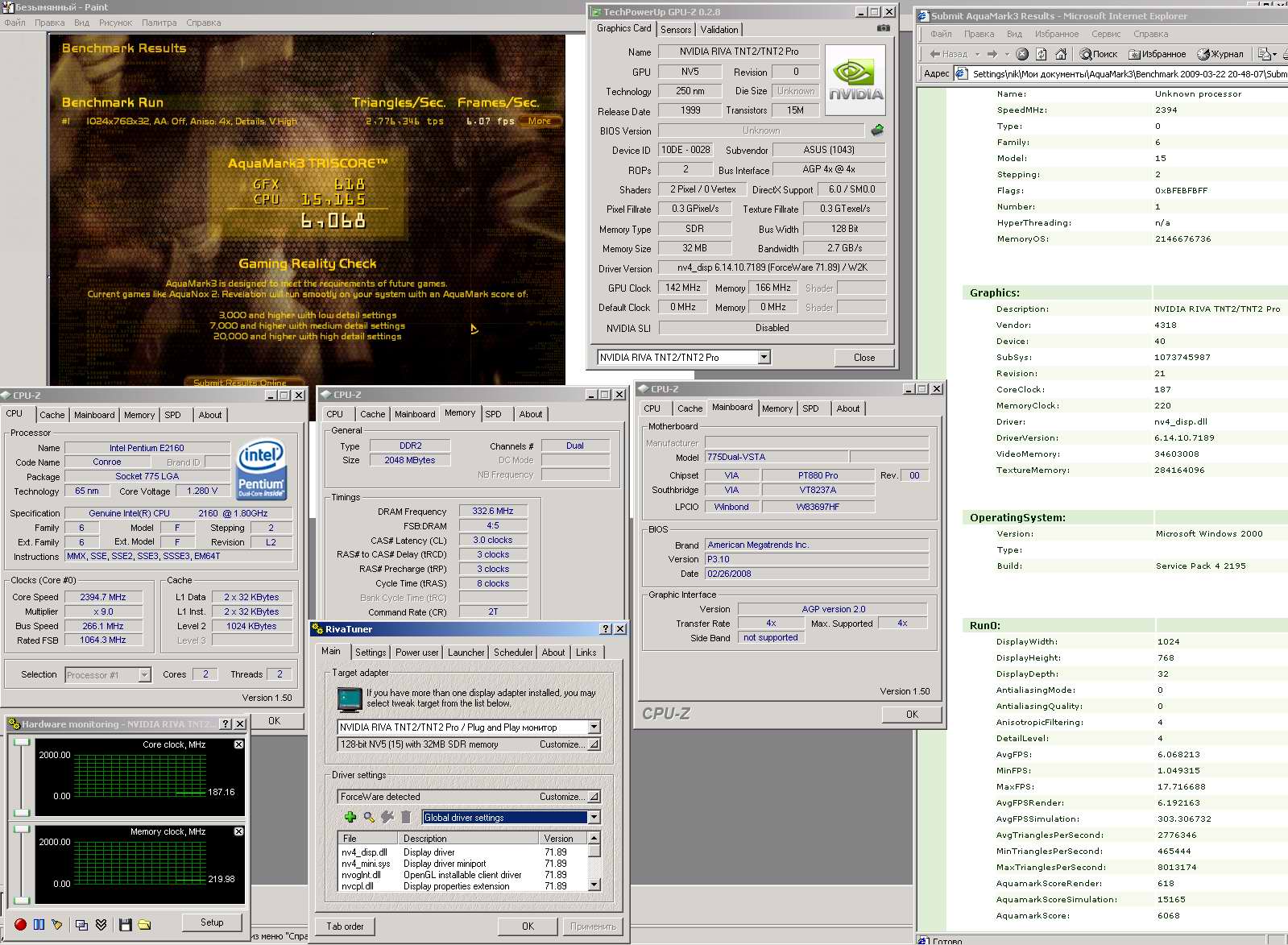Clear monitoring history with the brush icon
Screen dimensions: 1288x945
pyautogui.click(x=57, y=924)
